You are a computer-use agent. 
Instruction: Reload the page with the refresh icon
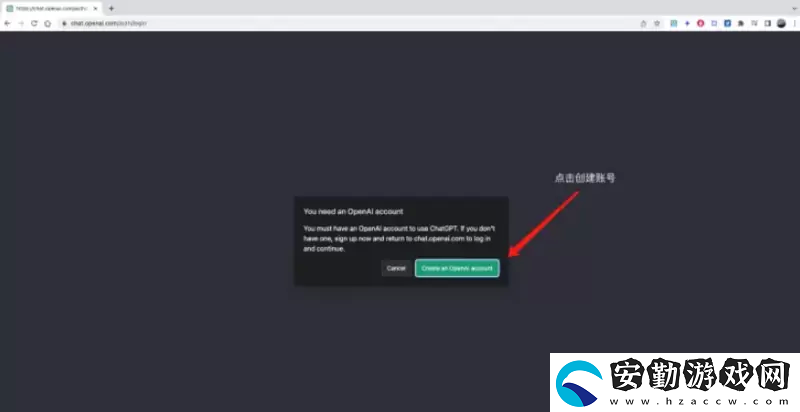(x=34, y=23)
